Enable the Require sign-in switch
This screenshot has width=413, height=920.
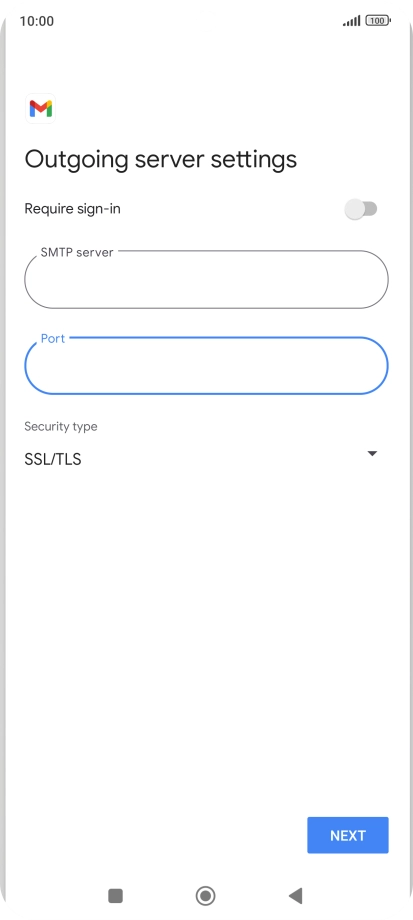pos(361,209)
